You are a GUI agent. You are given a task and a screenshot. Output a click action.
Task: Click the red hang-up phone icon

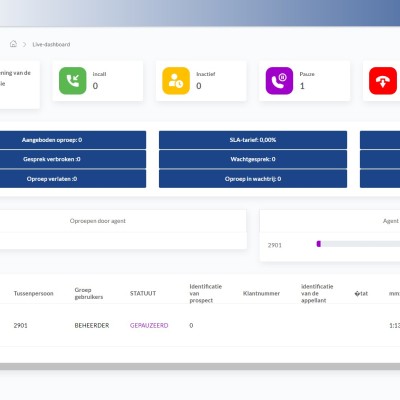point(383,81)
